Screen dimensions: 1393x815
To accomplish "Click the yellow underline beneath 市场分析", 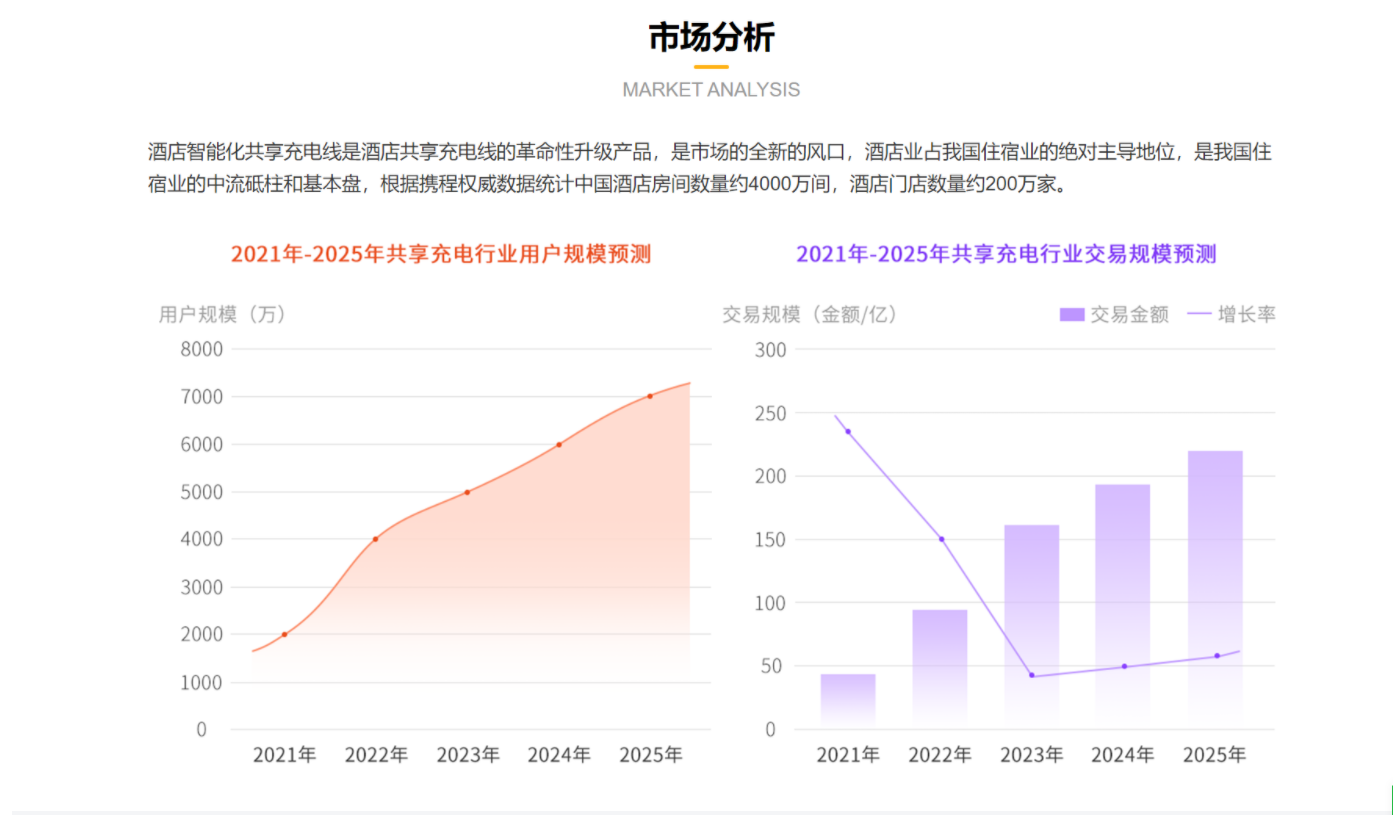I will 711,67.
